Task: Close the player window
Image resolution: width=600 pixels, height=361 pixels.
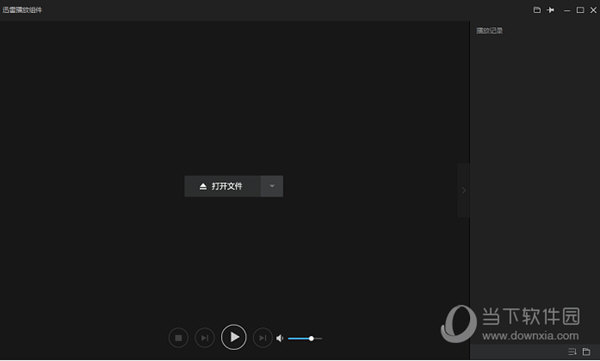Action: (x=593, y=10)
